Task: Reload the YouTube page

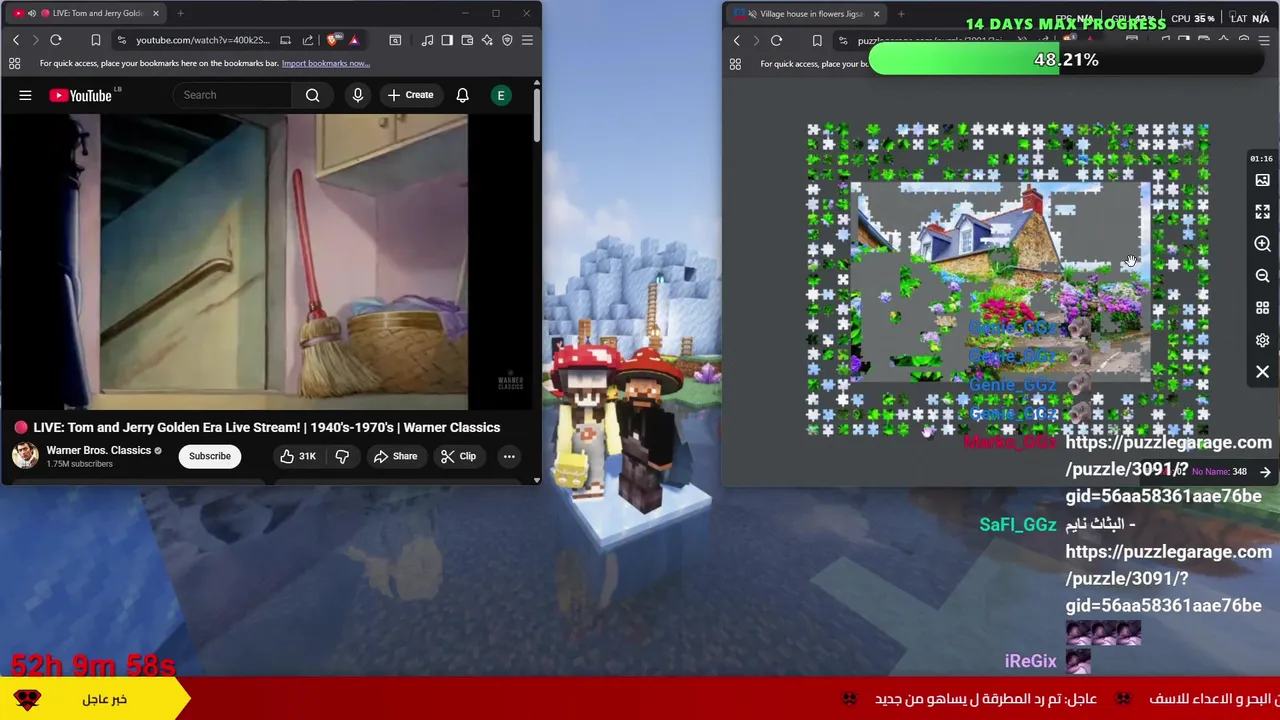Action: click(x=56, y=40)
